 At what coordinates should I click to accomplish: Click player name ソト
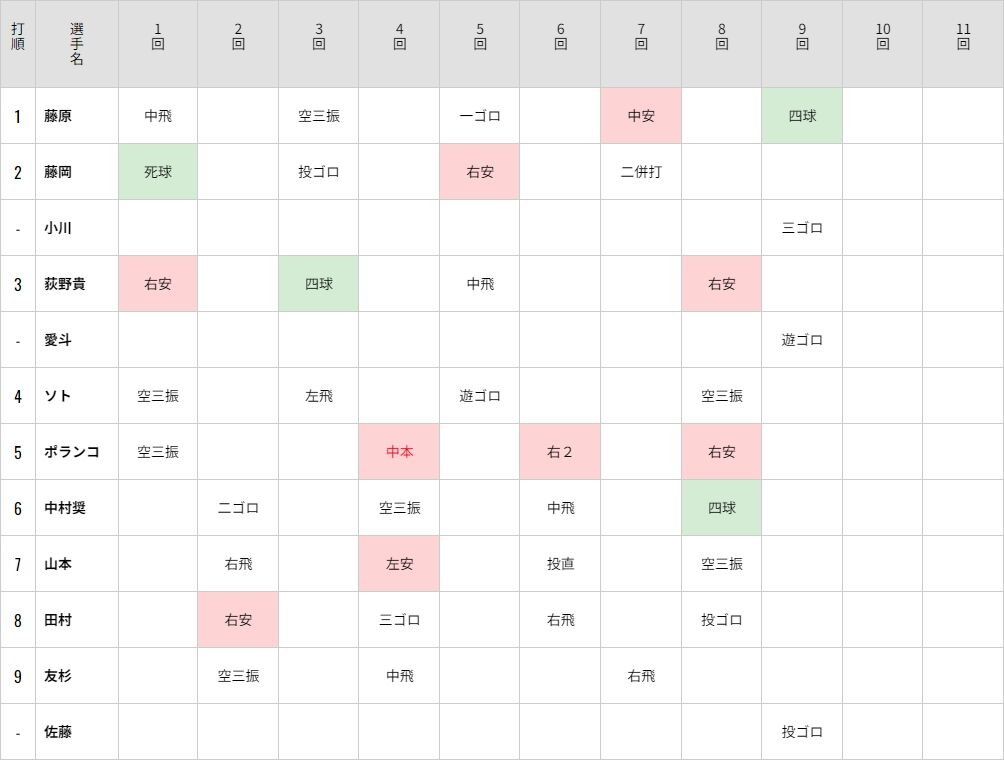click(58, 396)
